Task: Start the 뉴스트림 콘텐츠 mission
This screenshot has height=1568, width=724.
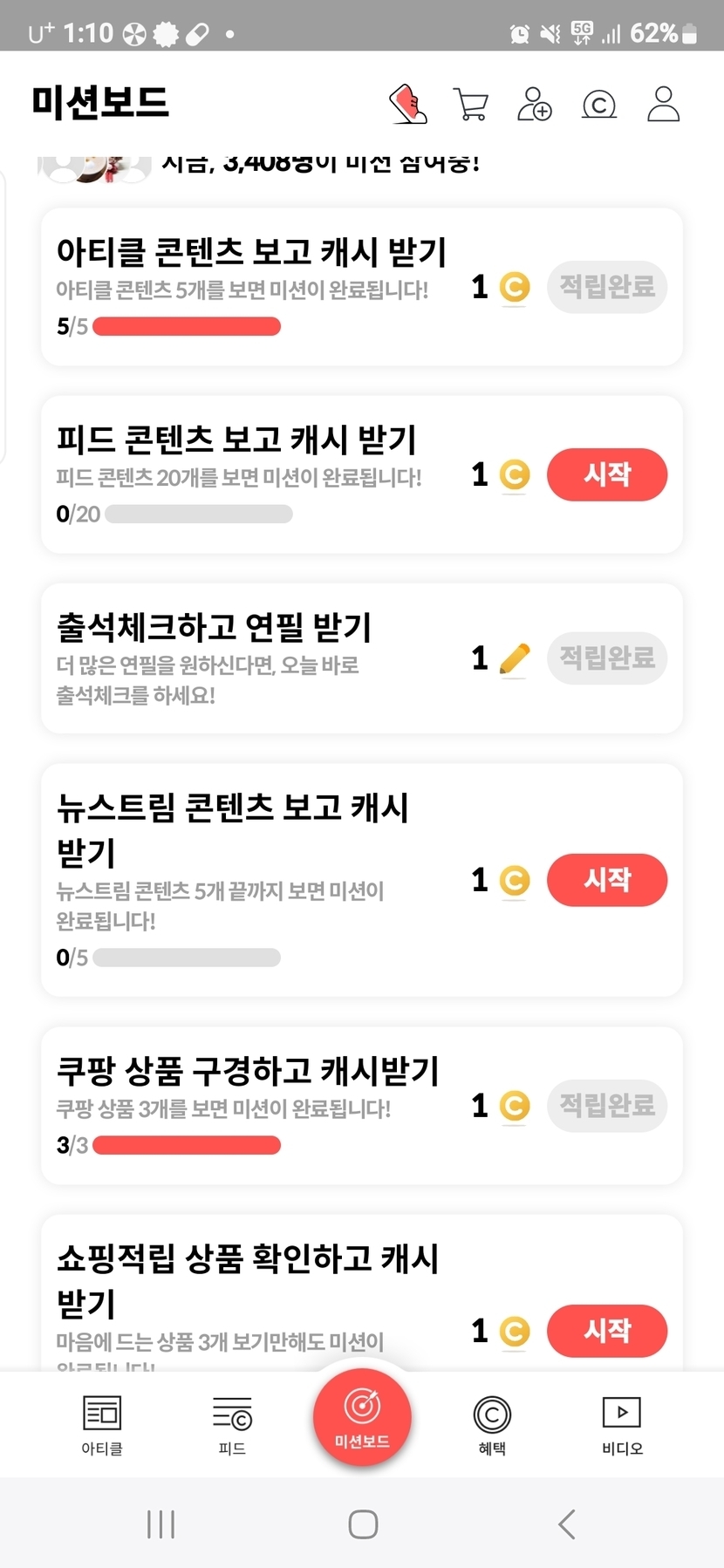Action: click(607, 880)
